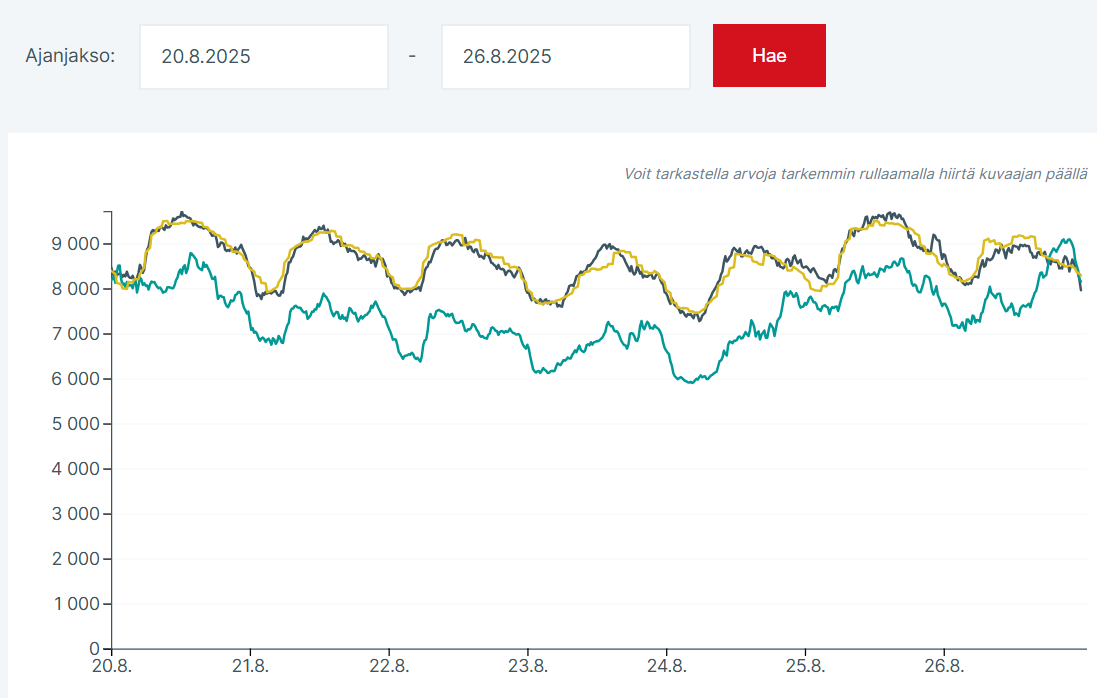
Task: Select the 21.8. x-axis date tick
Action: [249, 667]
